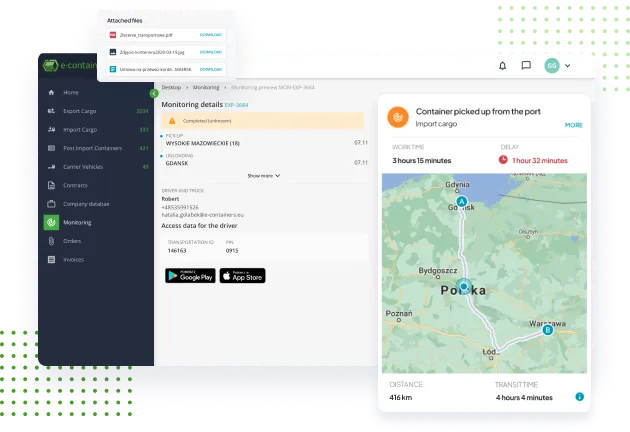Screen dimensions: 630x432
Task: Open Orders menu item
Action: (x=72, y=241)
